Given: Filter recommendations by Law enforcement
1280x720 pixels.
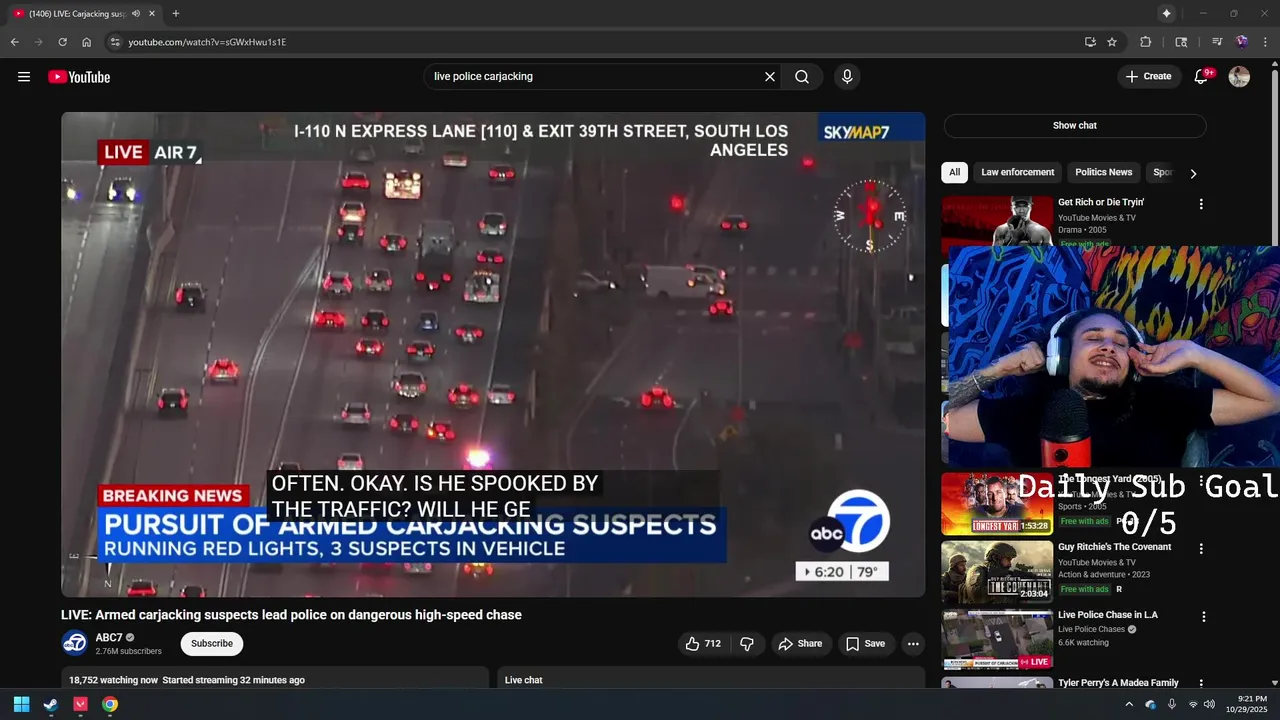Looking at the screenshot, I should click(x=1017, y=172).
